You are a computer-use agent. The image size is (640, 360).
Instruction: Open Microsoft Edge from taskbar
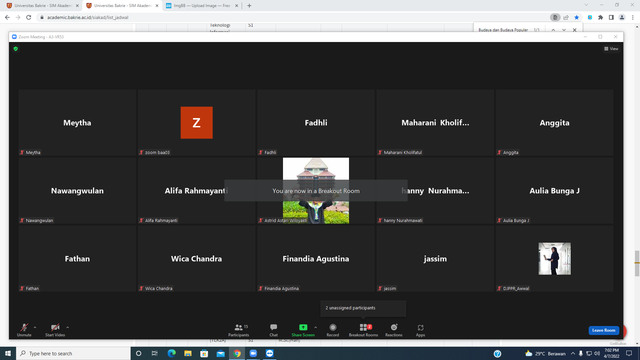171,353
